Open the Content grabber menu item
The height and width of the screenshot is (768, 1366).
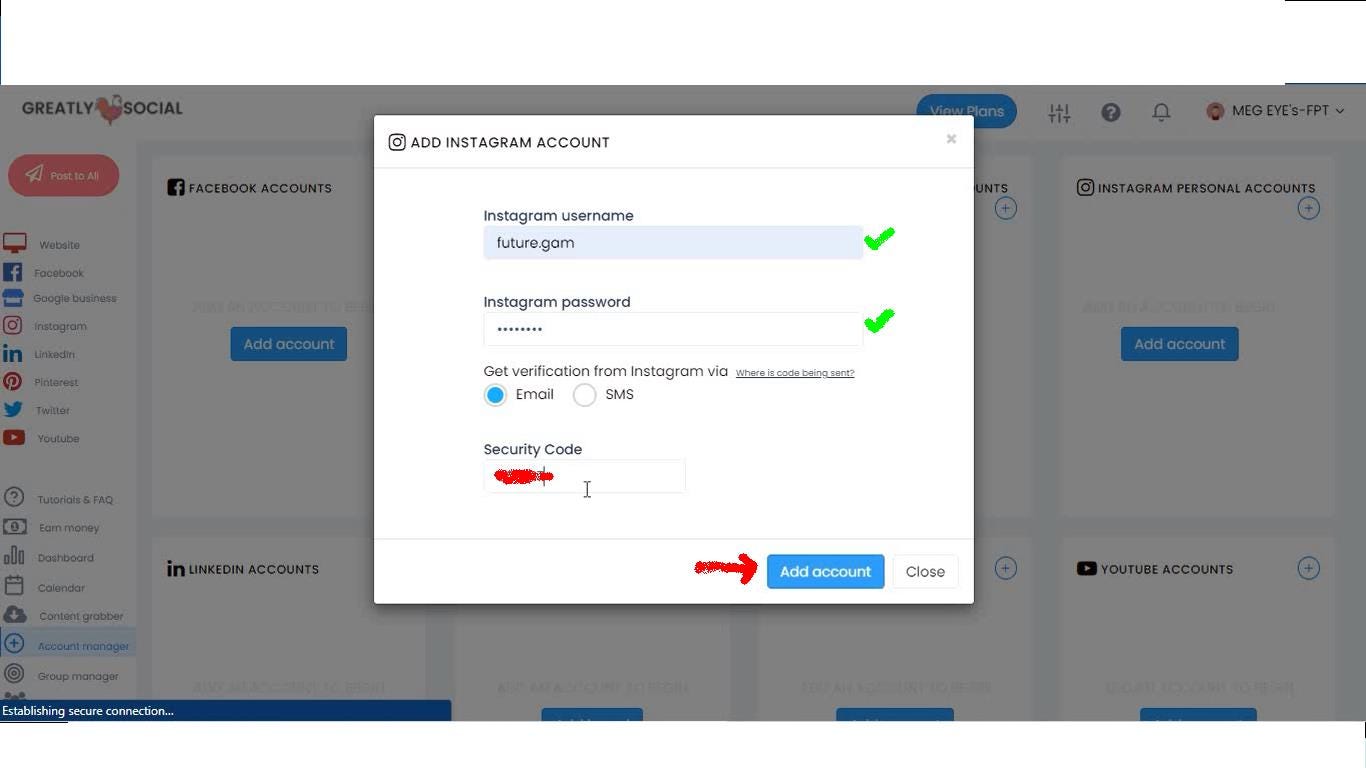pos(81,616)
